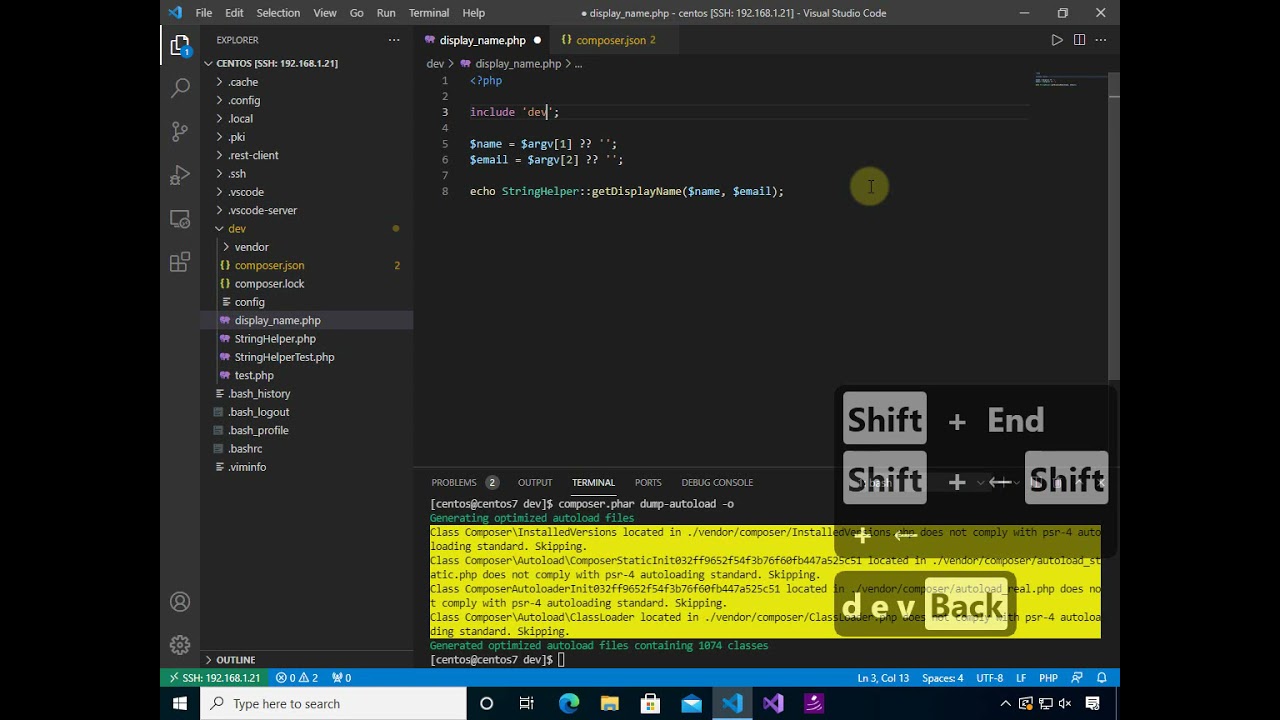The image size is (1280, 720).
Task: Click dev breadcrumb in editor path
Action: point(435,63)
